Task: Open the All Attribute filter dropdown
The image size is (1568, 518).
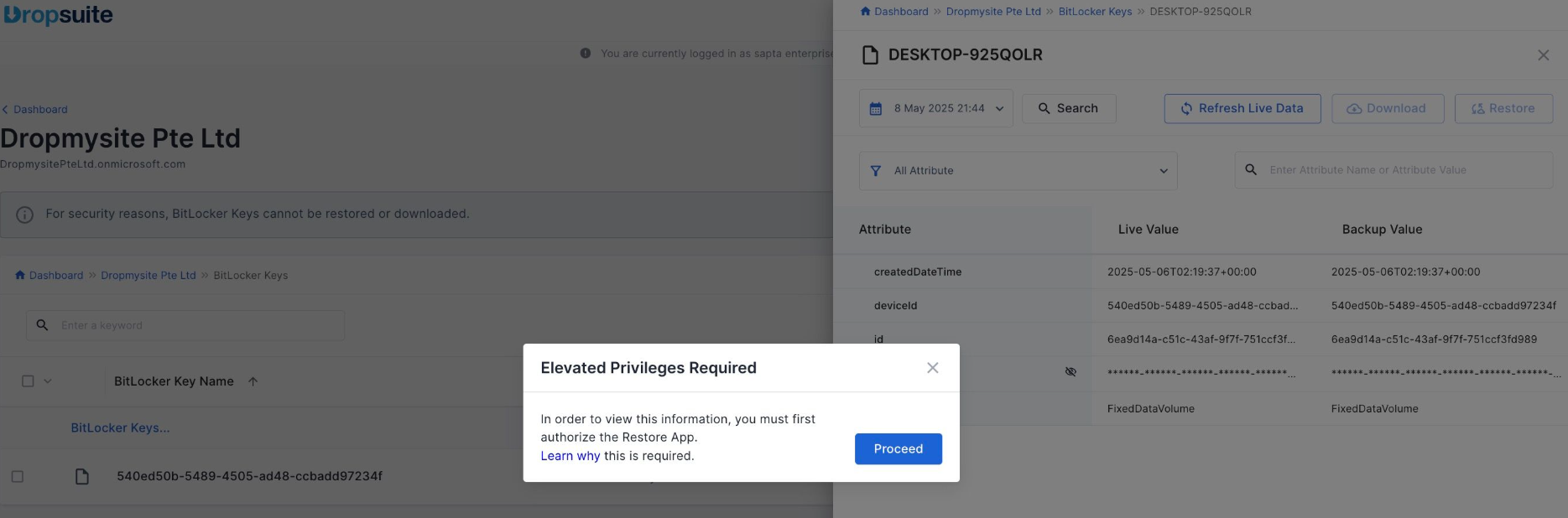Action: (1018, 170)
